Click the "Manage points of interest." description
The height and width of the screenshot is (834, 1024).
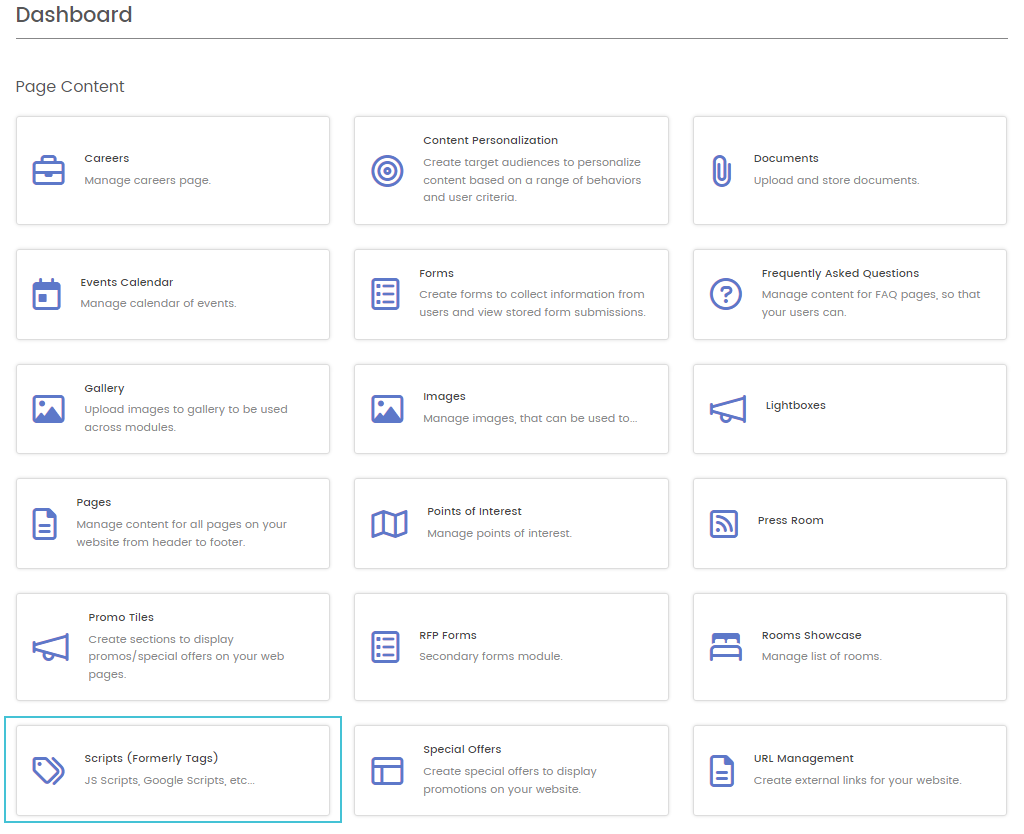(x=499, y=534)
